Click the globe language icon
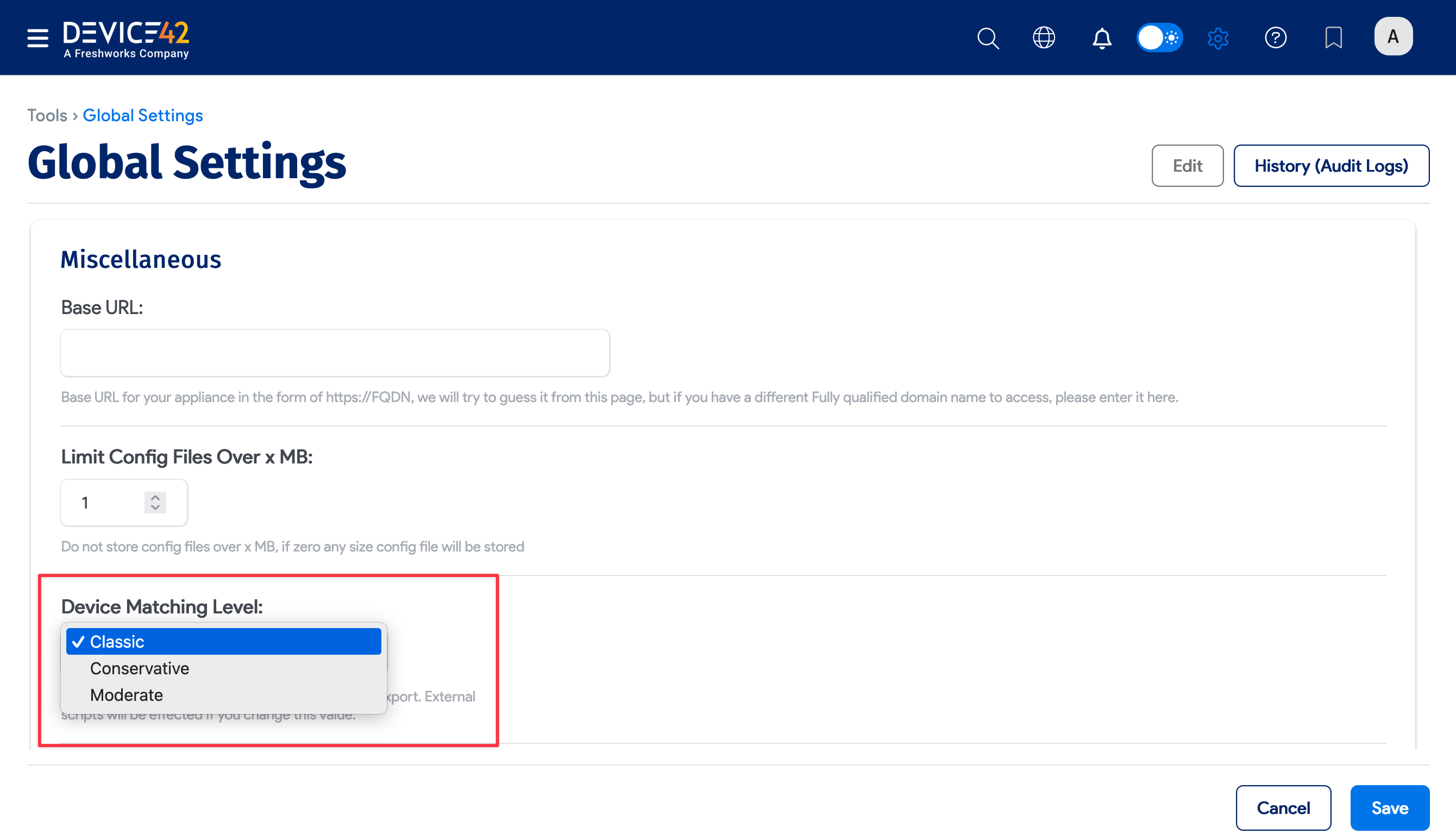 [x=1044, y=37]
